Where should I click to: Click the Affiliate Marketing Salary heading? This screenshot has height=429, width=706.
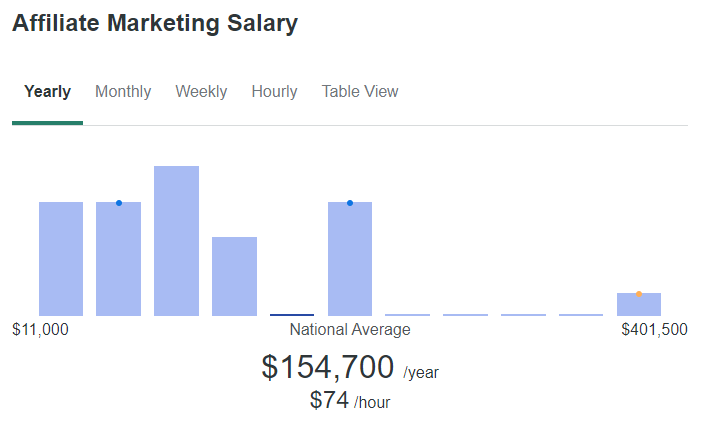pyautogui.click(x=155, y=23)
